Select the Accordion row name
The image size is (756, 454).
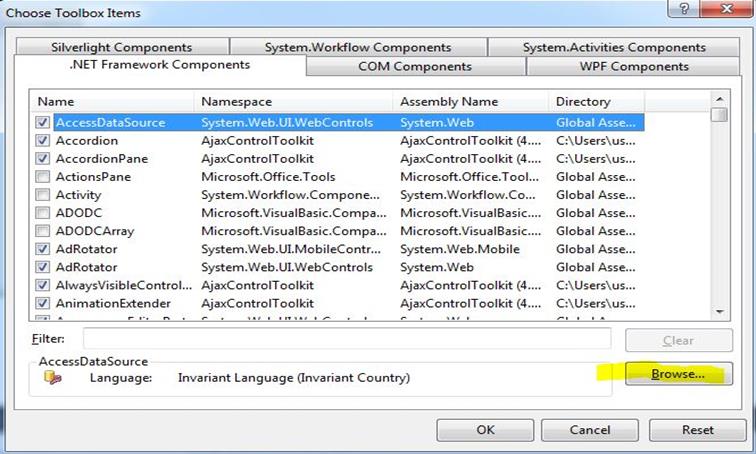coord(87,141)
